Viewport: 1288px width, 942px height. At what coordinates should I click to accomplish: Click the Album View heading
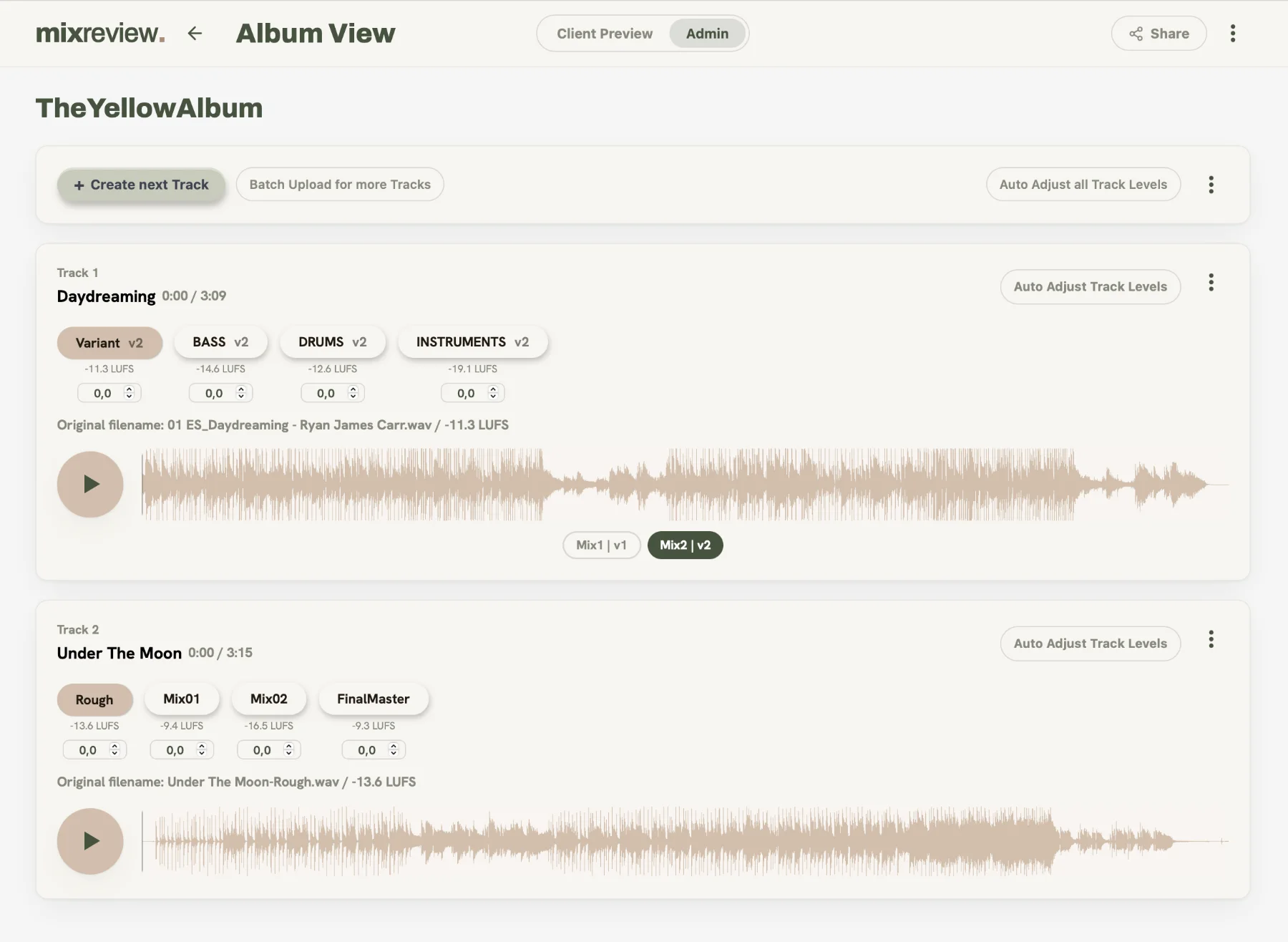[316, 34]
